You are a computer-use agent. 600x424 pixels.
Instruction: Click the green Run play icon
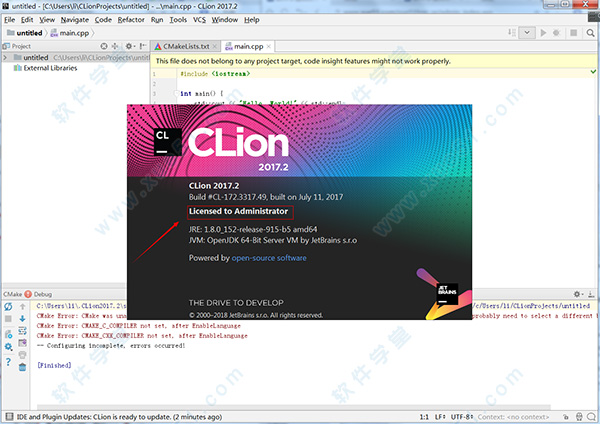[543, 33]
